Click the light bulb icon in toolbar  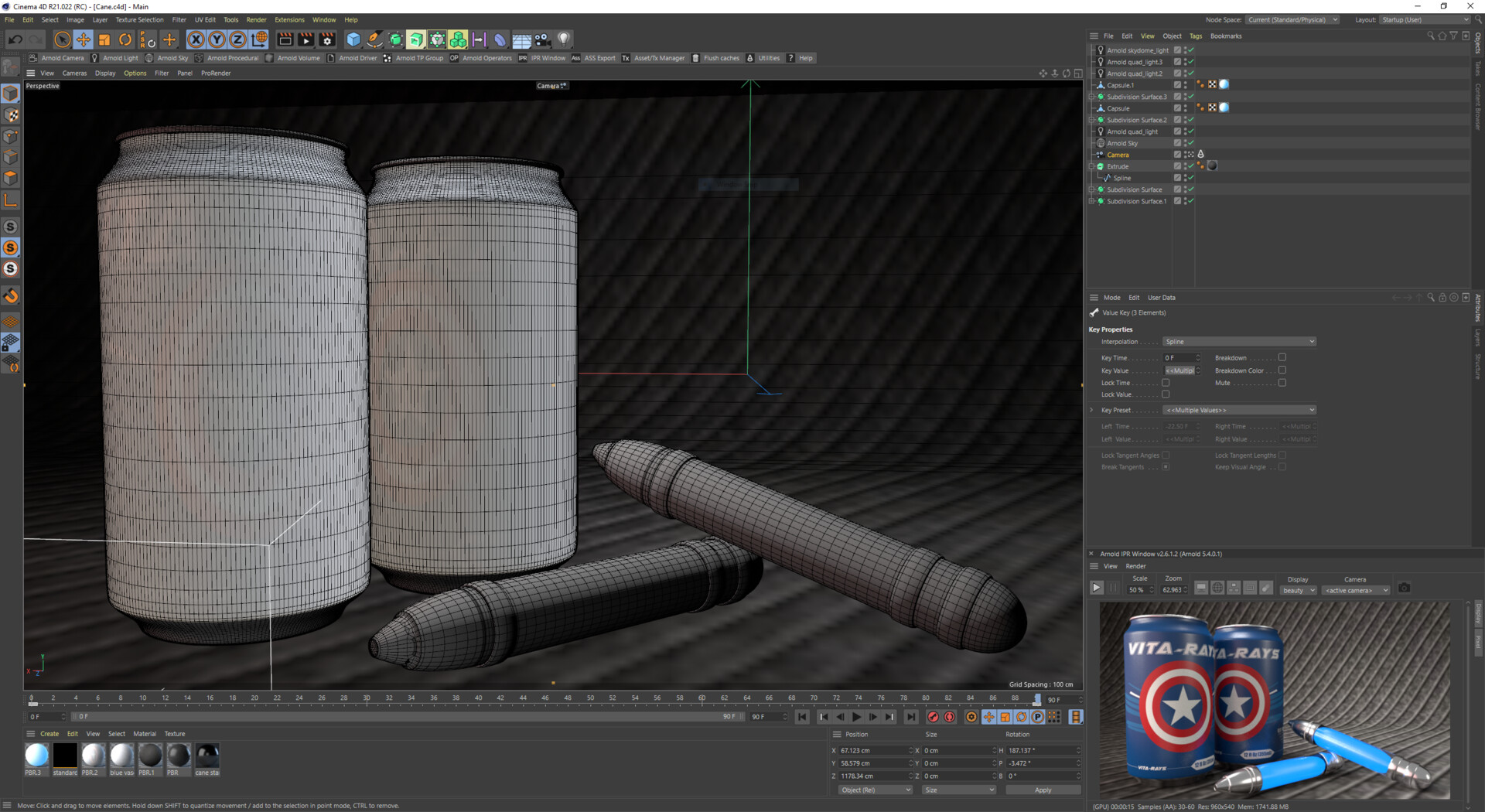(x=564, y=39)
